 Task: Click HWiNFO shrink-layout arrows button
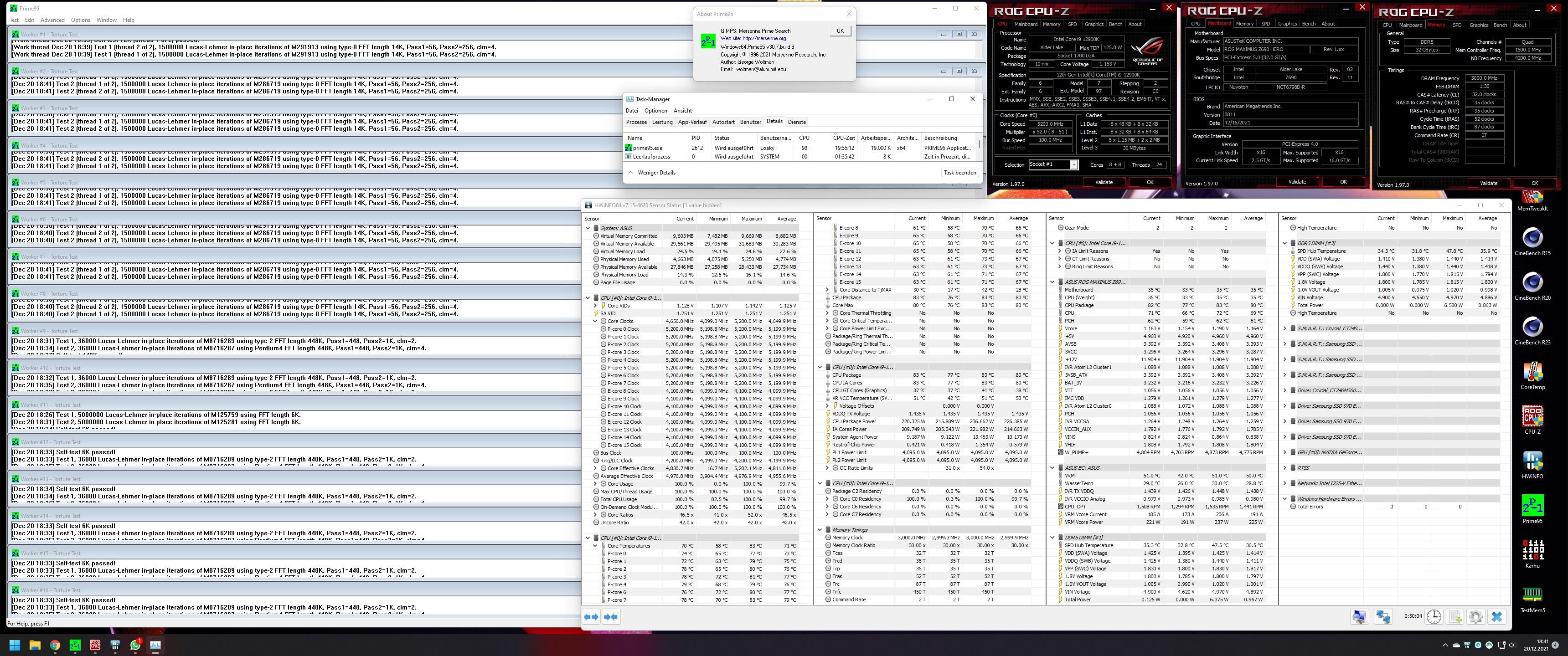[x=611, y=617]
